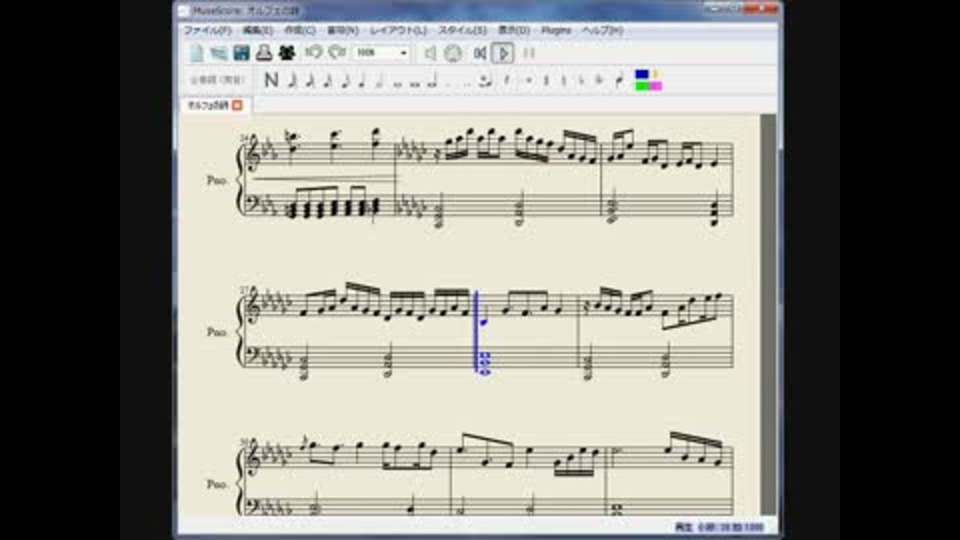Click the tie icon in note toolbar
The image size is (960, 540).
point(486,80)
